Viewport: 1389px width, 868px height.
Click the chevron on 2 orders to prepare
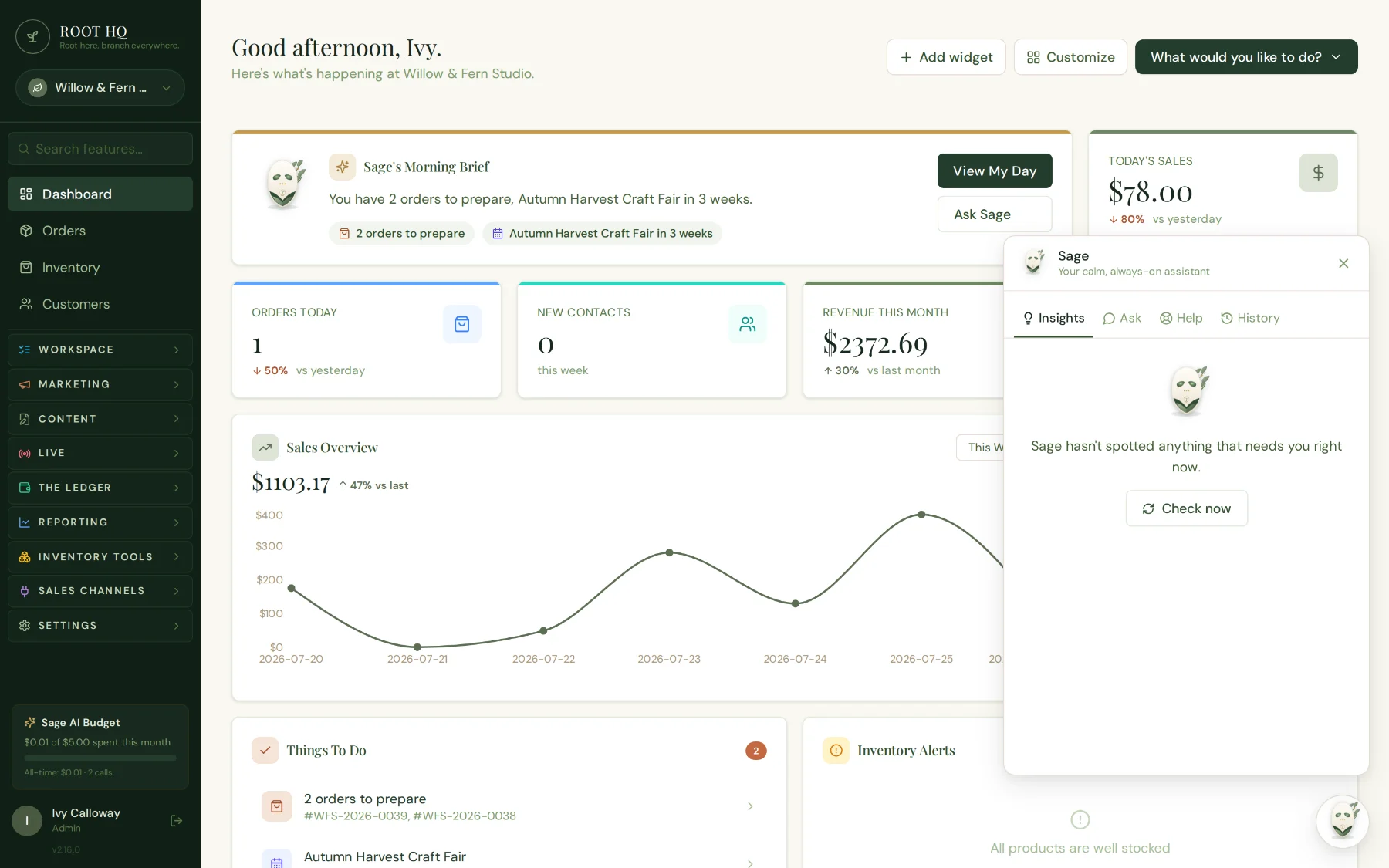[x=750, y=806]
